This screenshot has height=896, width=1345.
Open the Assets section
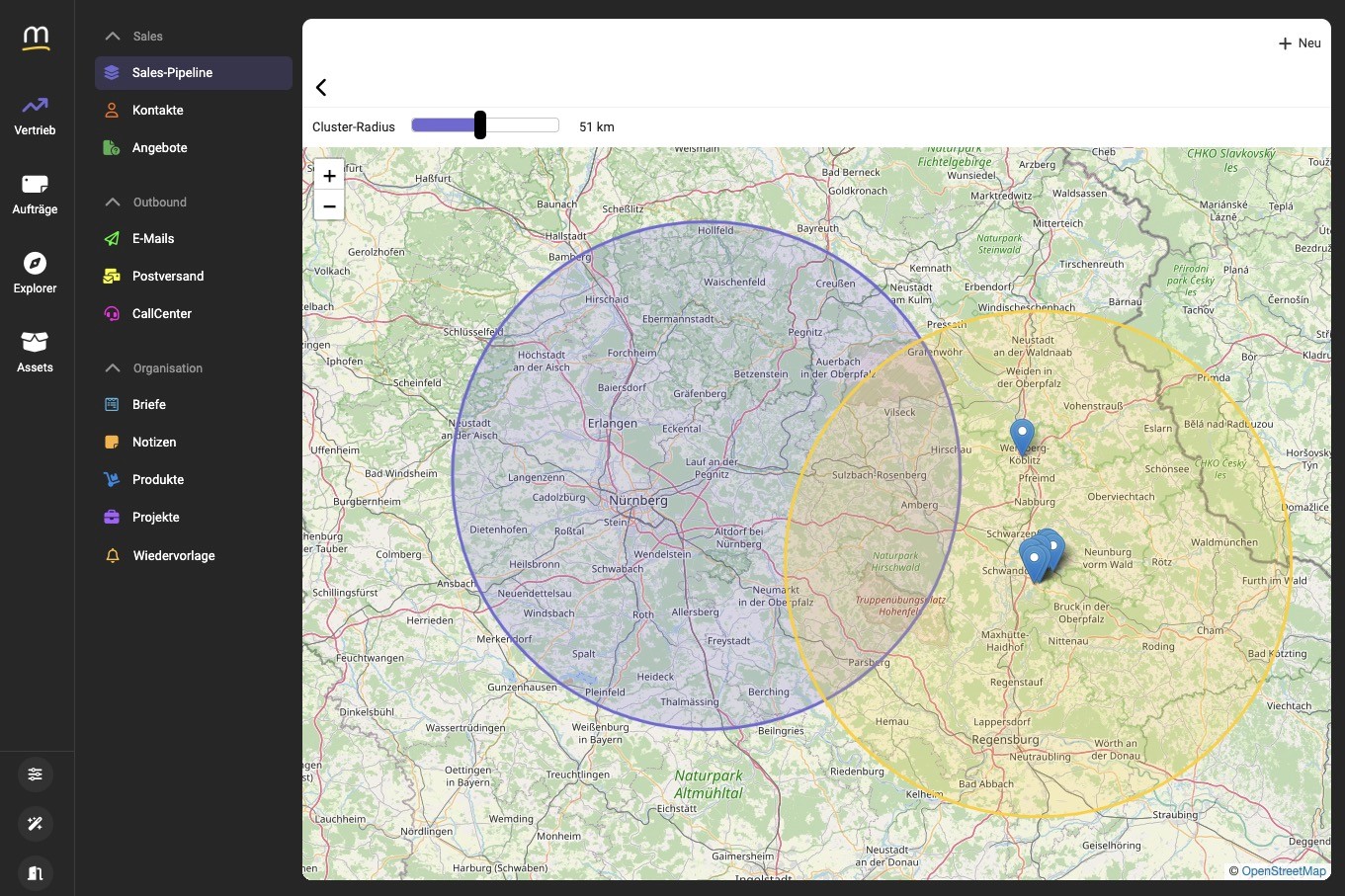pyautogui.click(x=35, y=352)
